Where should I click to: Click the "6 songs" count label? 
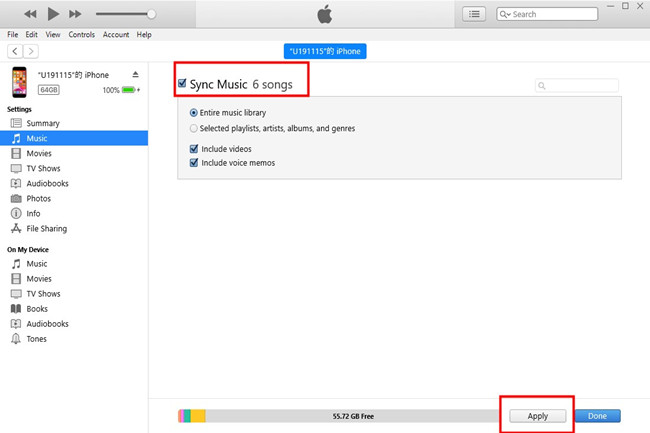(x=272, y=85)
